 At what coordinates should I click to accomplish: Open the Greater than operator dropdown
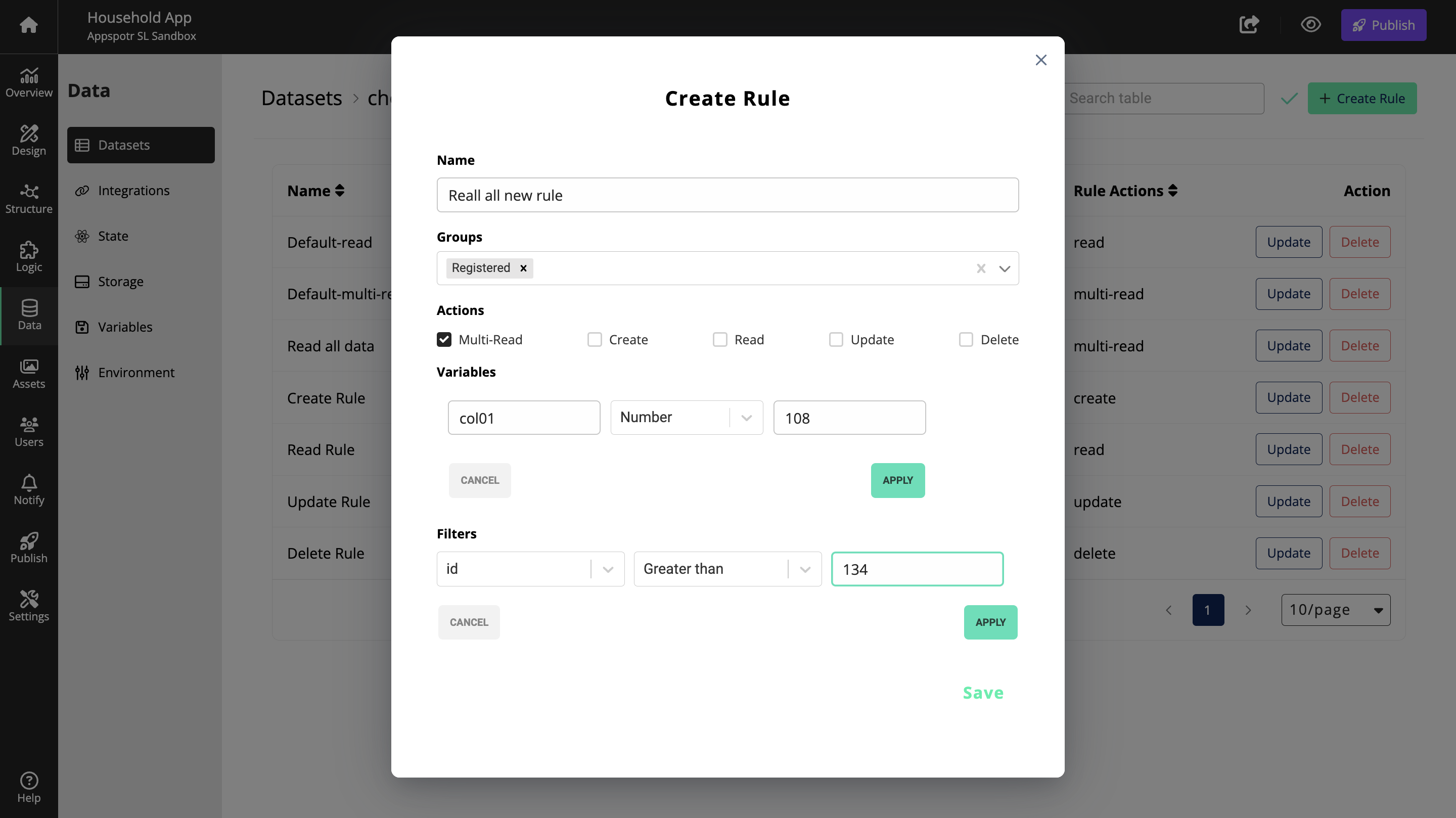tap(727, 569)
